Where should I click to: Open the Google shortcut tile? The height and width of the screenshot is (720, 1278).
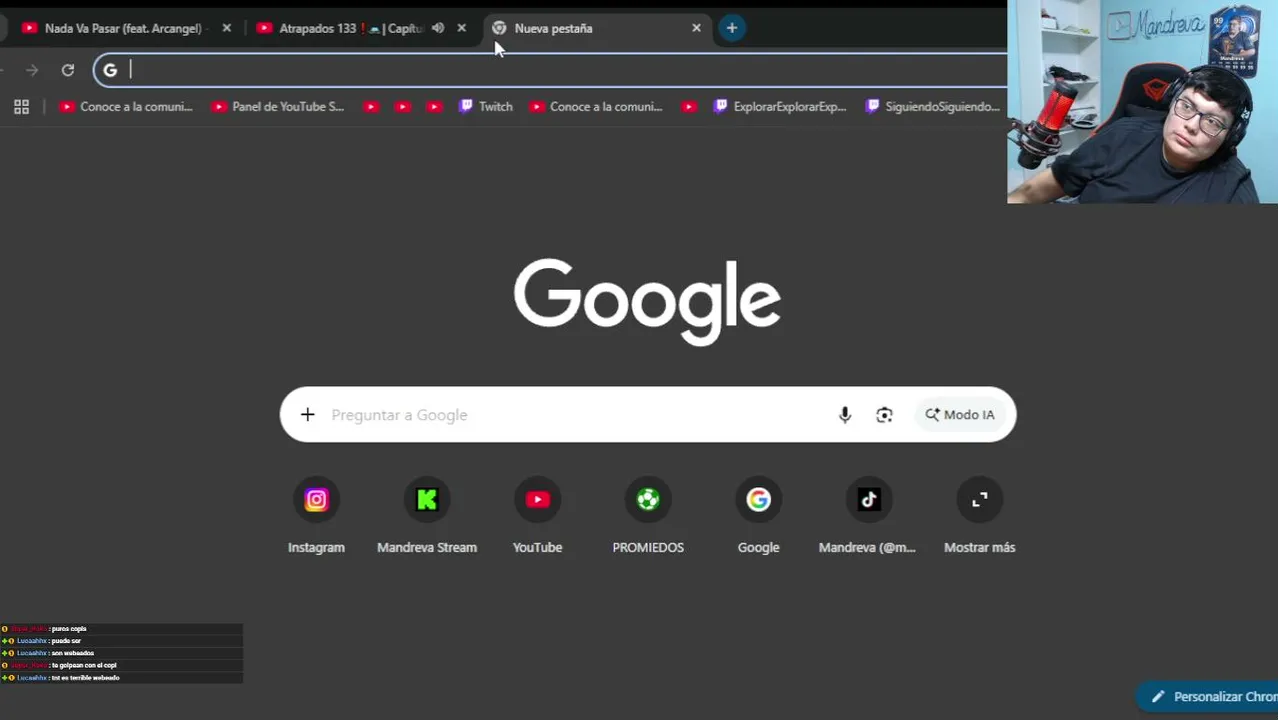pos(758,517)
